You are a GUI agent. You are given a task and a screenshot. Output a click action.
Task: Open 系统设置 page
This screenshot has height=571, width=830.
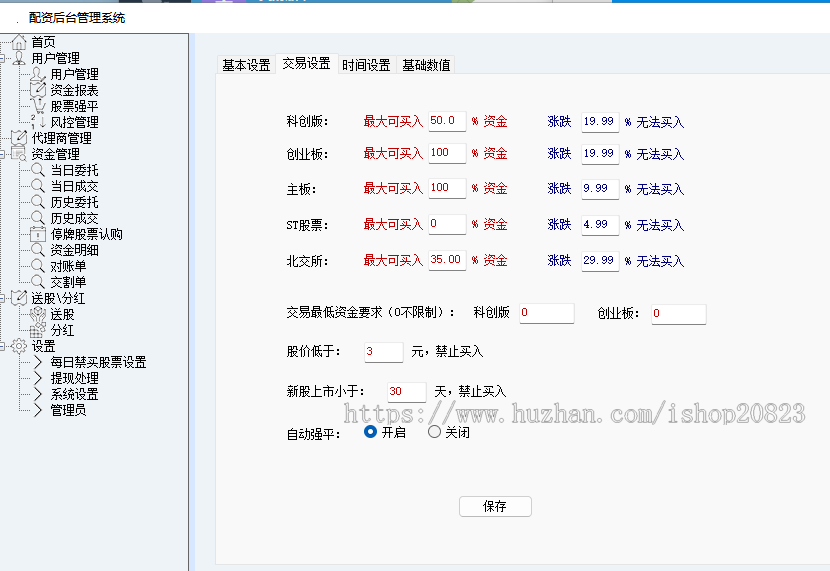[x=74, y=394]
